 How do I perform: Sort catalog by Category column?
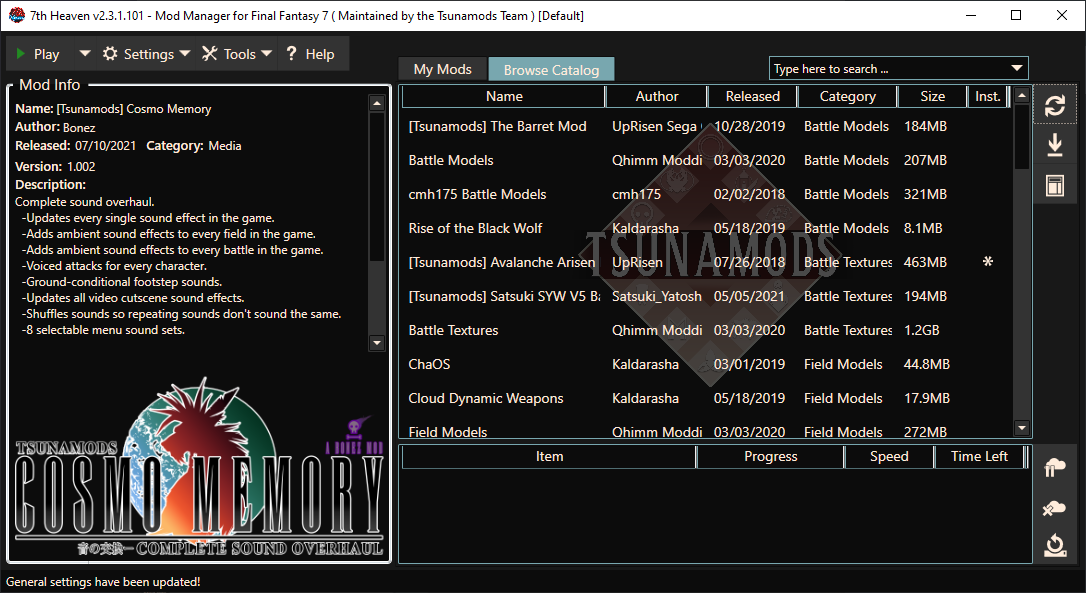coord(847,96)
